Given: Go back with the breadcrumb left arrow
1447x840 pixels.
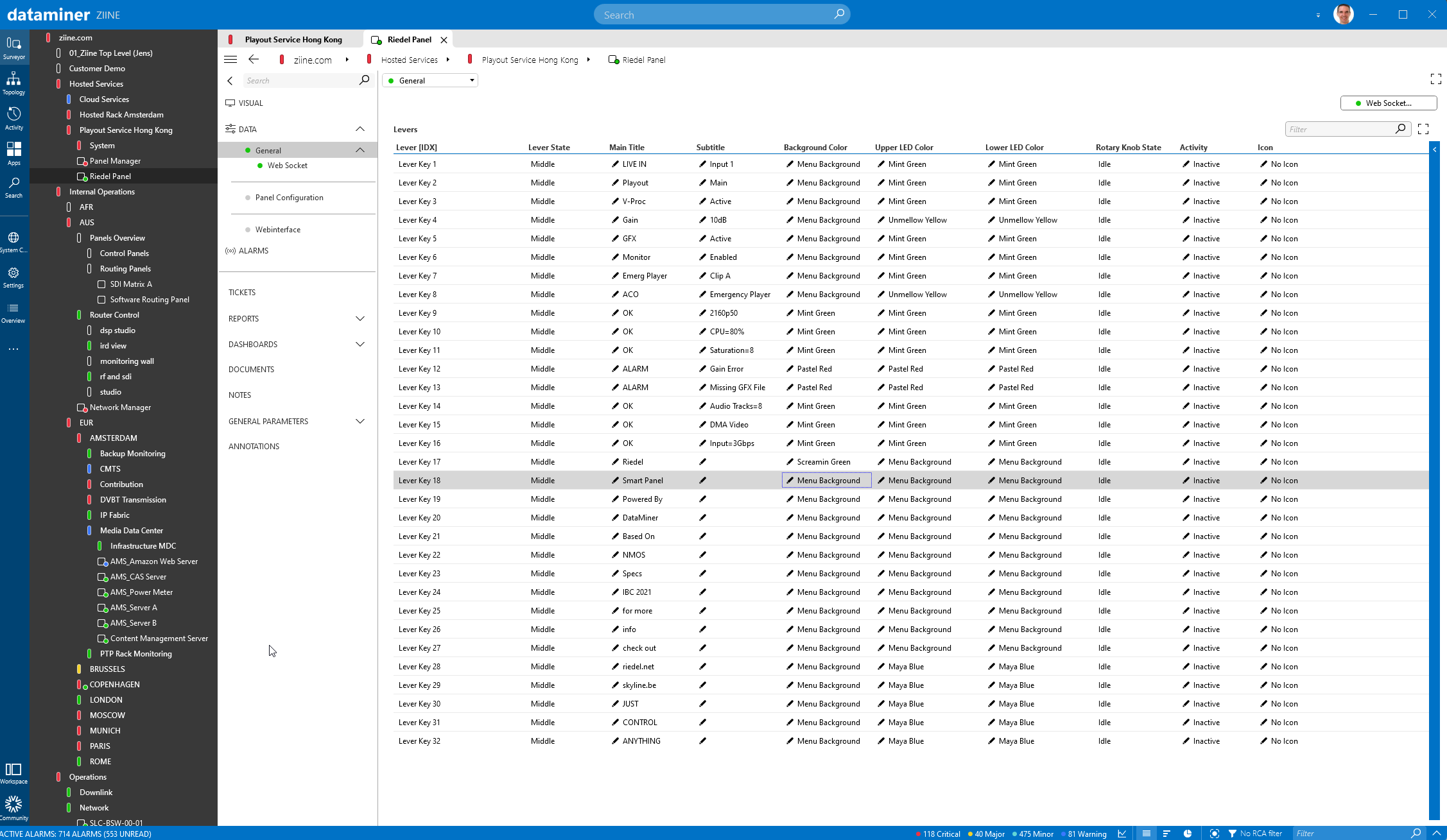Looking at the screenshot, I should pos(254,60).
